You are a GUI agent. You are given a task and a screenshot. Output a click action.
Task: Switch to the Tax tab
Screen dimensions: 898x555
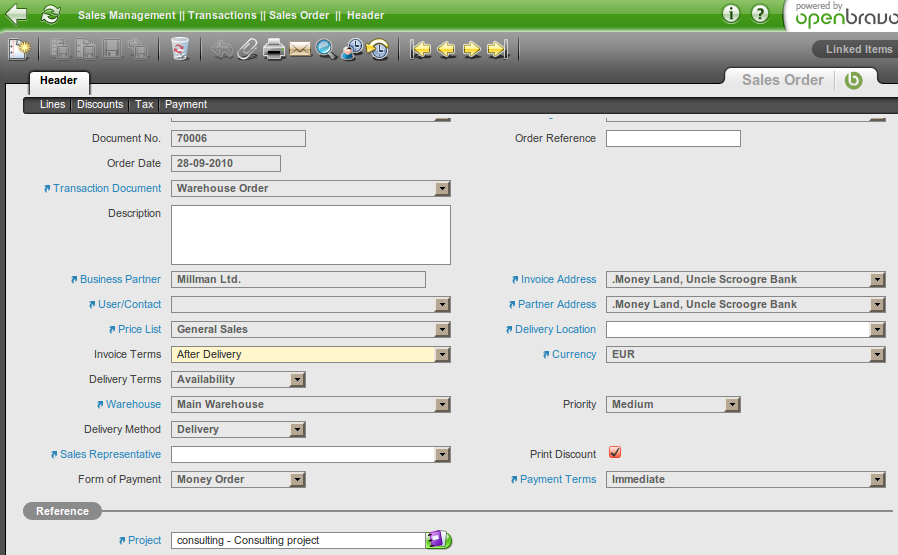144,104
